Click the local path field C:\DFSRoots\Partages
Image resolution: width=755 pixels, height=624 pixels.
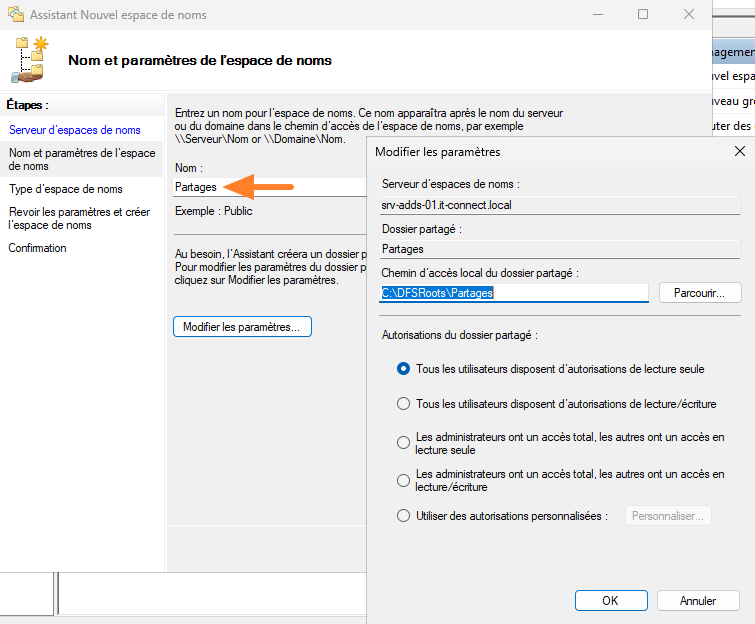[x=515, y=293]
